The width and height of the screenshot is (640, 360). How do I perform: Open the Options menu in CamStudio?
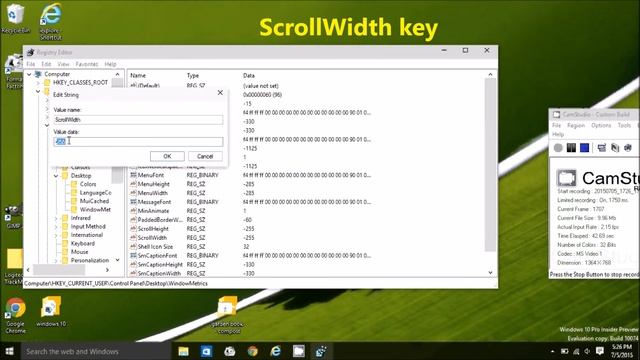tap(601, 125)
